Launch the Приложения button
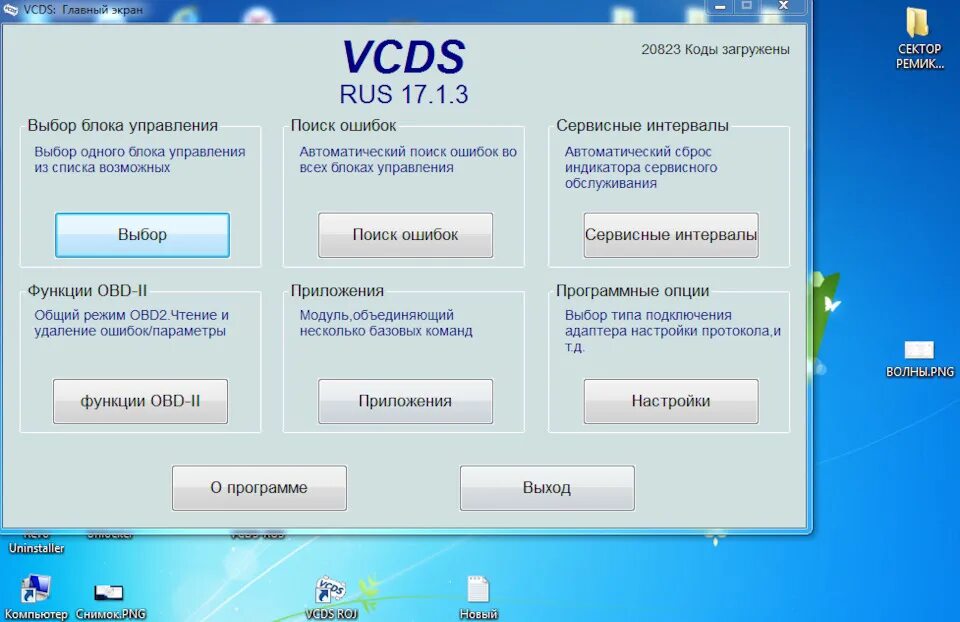 [405, 402]
